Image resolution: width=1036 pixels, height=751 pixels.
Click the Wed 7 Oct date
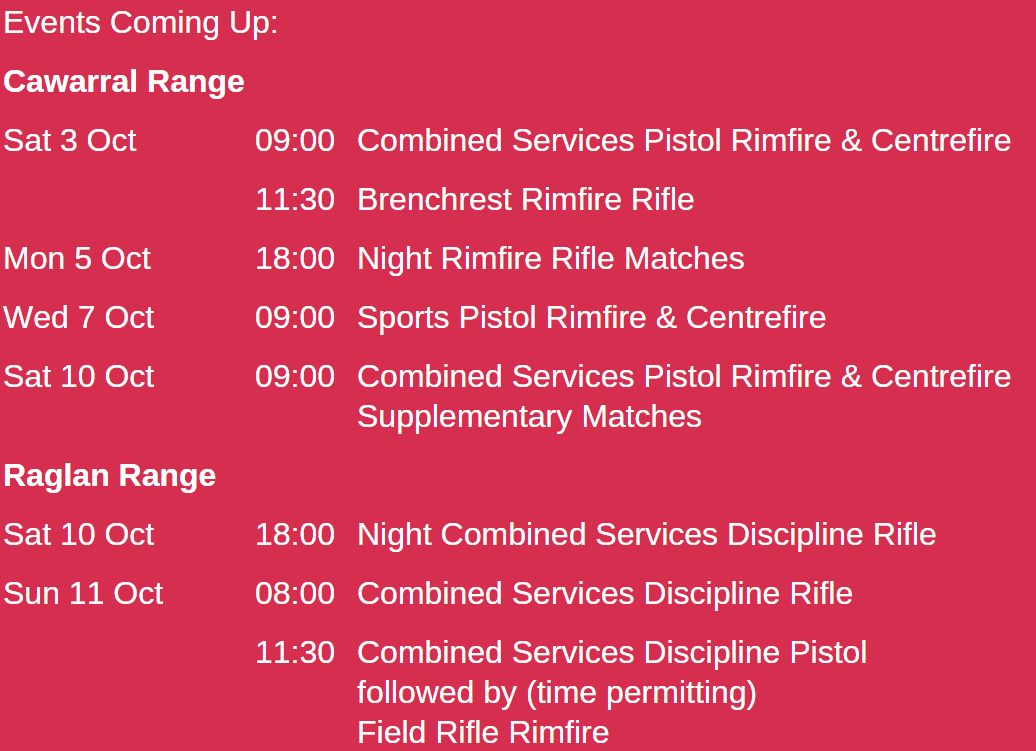pyautogui.click(x=79, y=318)
